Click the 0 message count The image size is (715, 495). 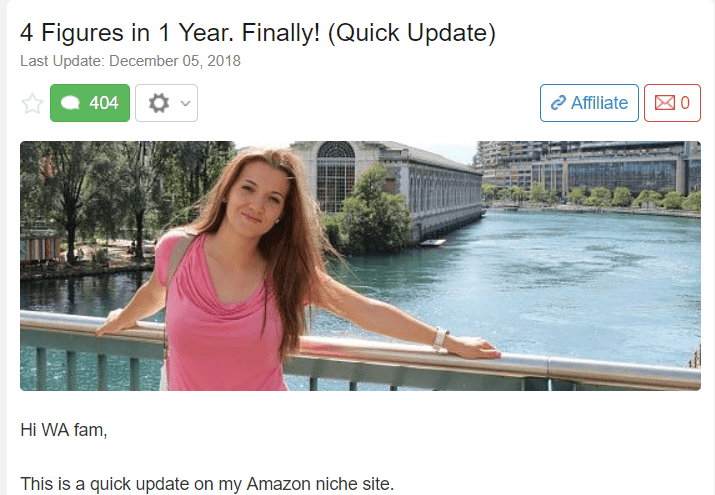point(684,103)
